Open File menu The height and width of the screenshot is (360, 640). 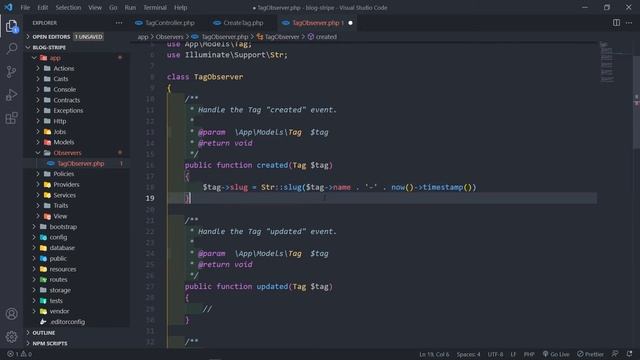click(x=25, y=7)
